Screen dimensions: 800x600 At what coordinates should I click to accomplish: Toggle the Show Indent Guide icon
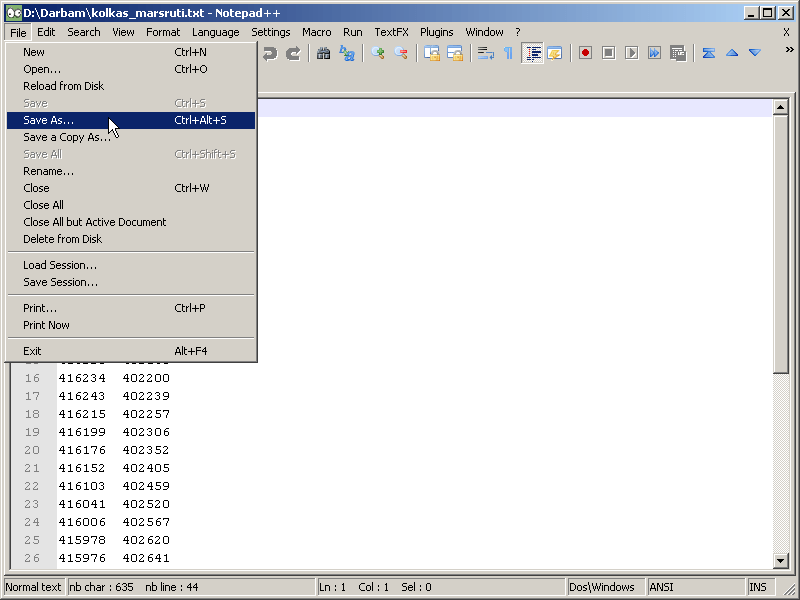(x=532, y=53)
